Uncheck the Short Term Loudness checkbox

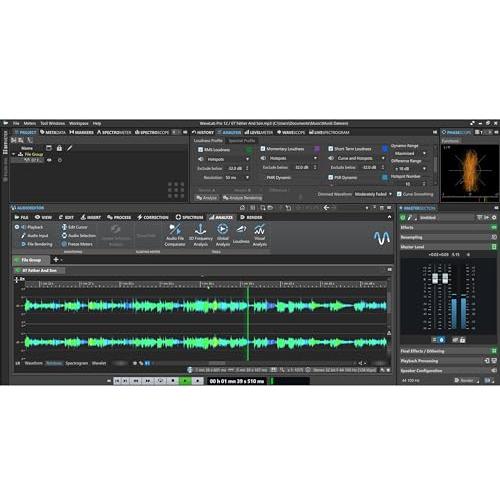click(x=331, y=149)
